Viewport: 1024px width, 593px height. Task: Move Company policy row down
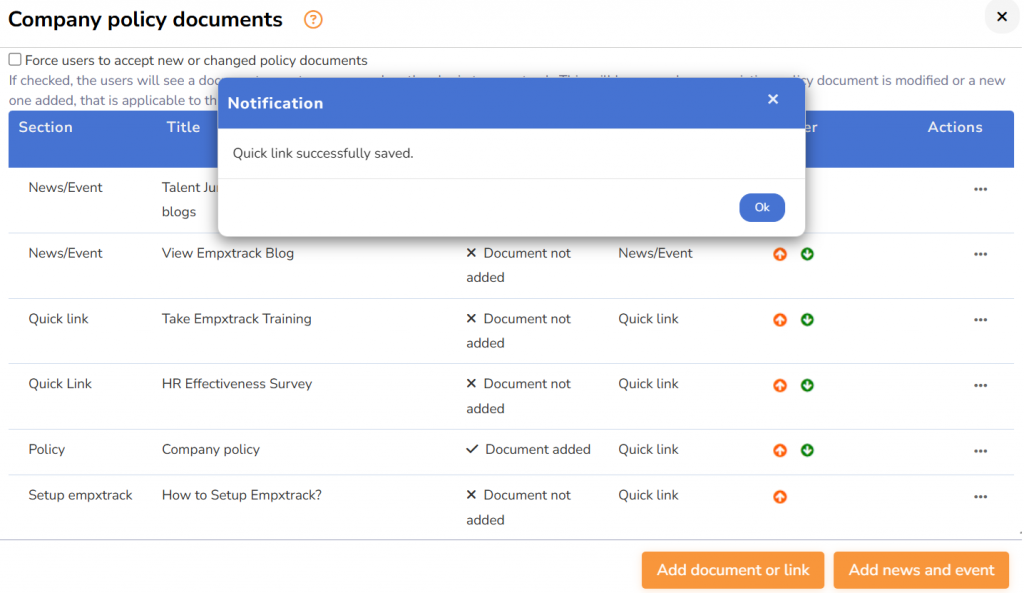click(807, 450)
